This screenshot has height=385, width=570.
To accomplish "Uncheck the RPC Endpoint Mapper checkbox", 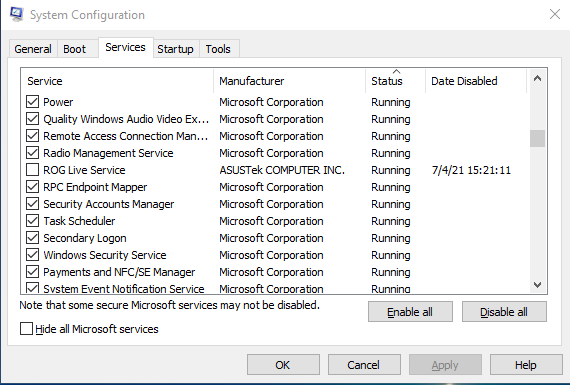I will (32, 187).
